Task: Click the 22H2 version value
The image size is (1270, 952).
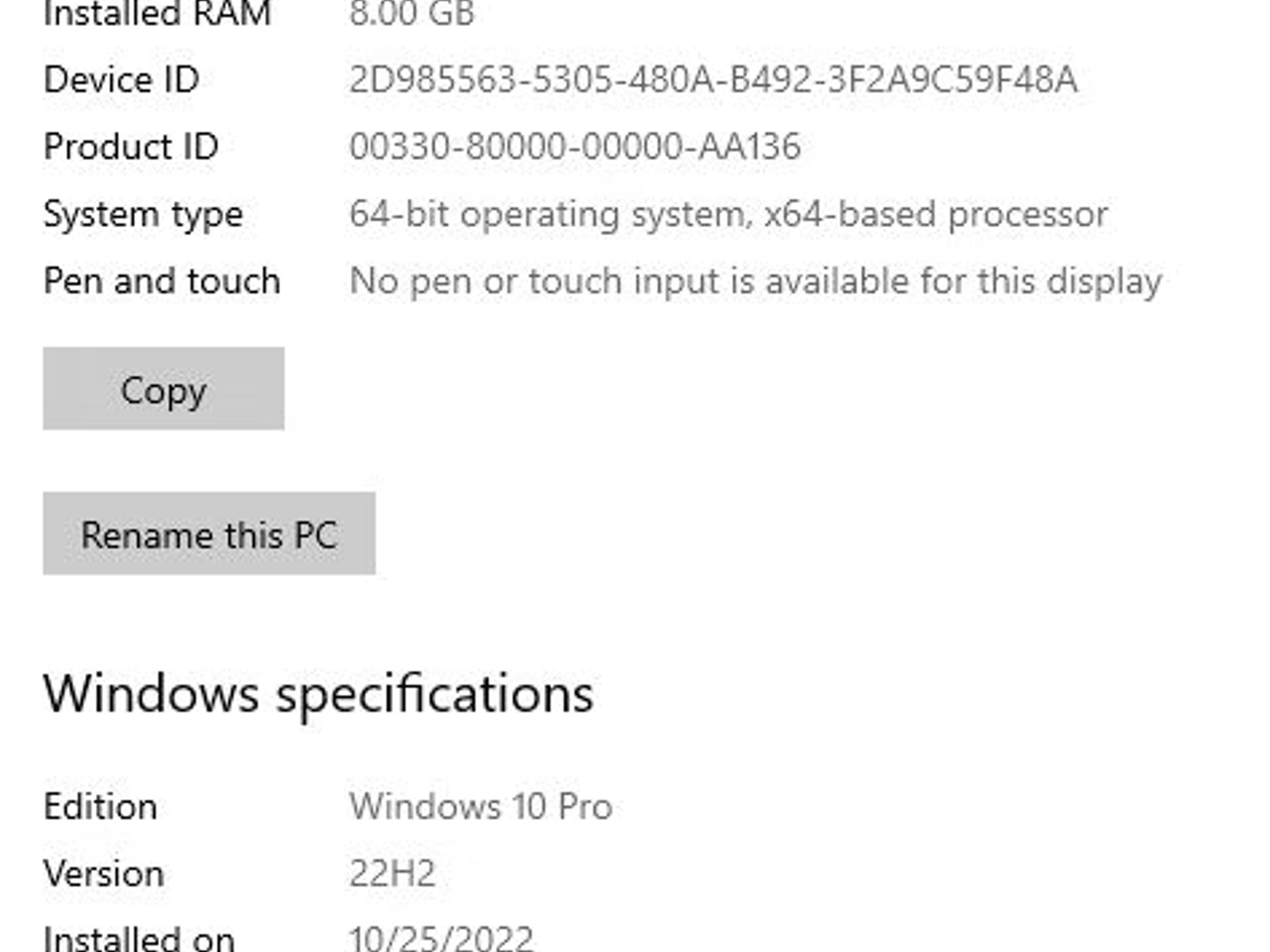Action: click(x=393, y=874)
